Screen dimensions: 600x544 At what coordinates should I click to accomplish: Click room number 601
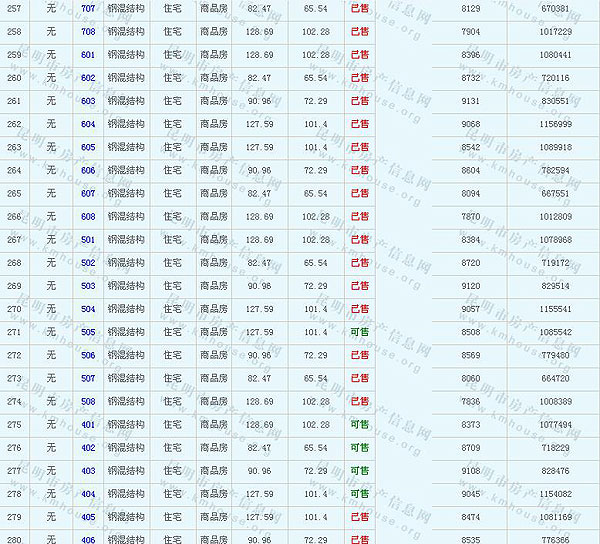[88, 54]
